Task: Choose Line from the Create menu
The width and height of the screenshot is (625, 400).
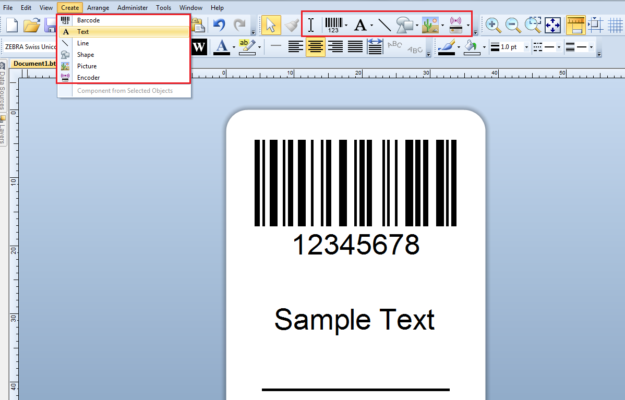Action: click(x=124, y=43)
